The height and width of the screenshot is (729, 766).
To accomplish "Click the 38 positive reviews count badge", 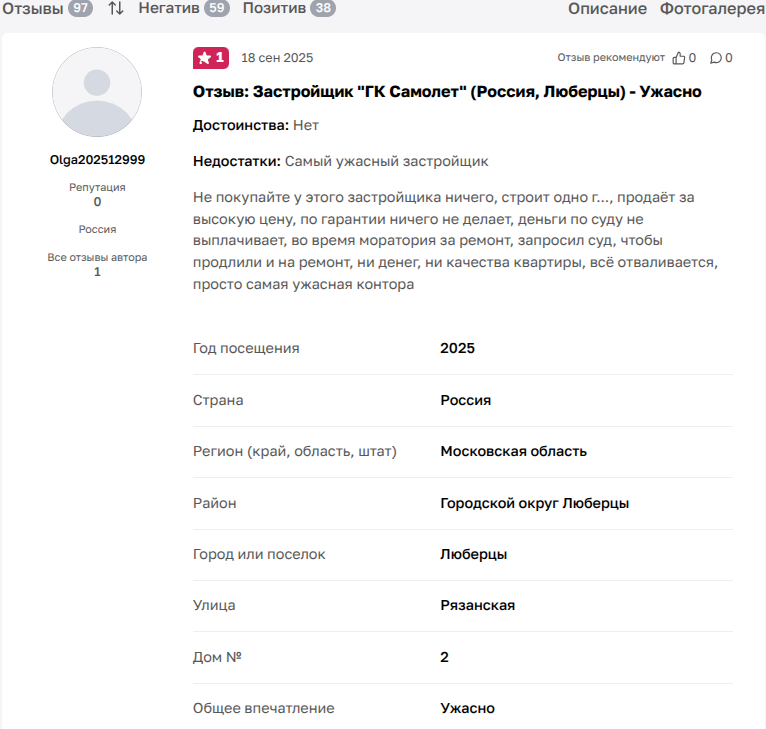I will (322, 8).
